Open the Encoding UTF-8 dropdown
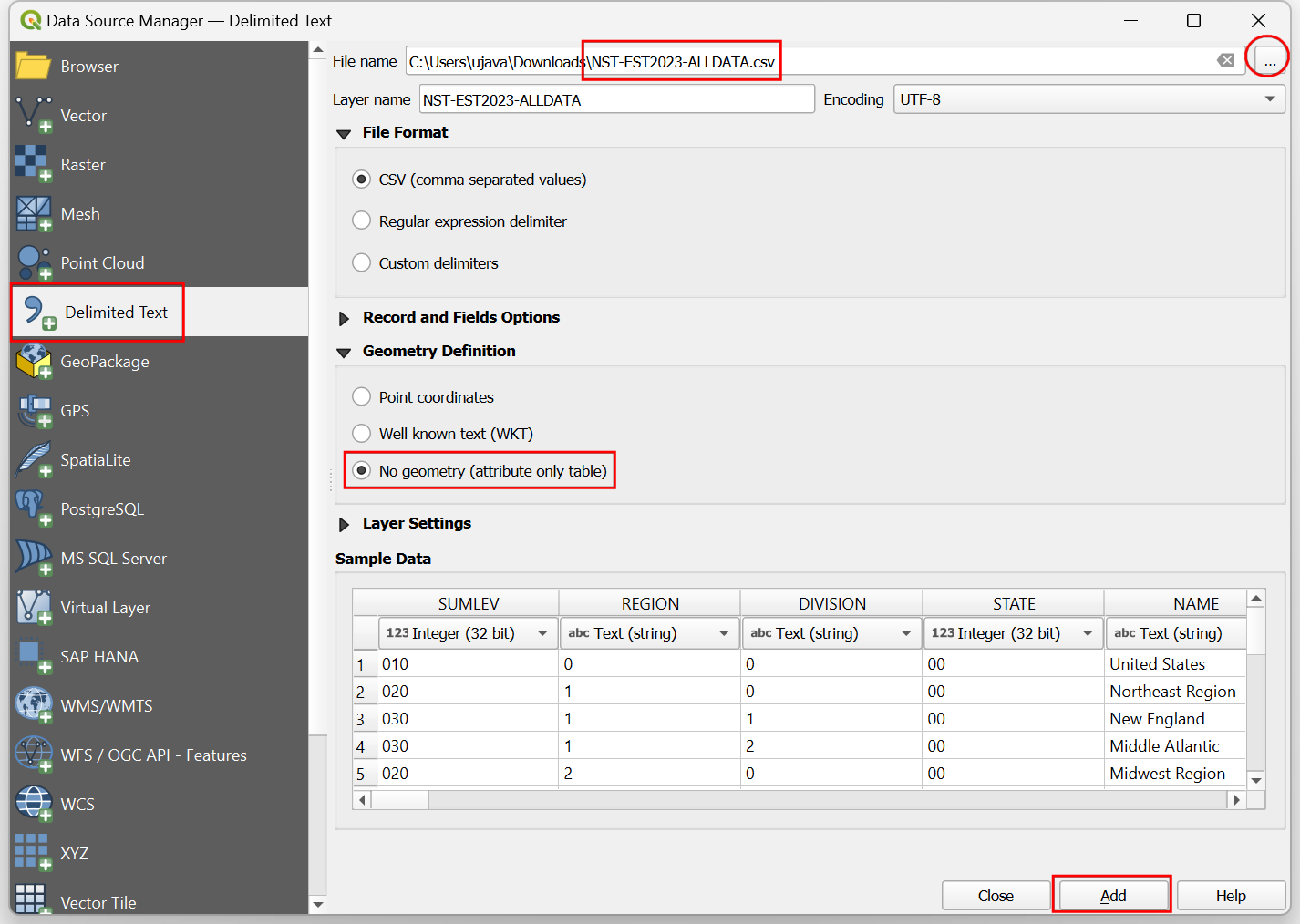1300x924 pixels. [1089, 99]
